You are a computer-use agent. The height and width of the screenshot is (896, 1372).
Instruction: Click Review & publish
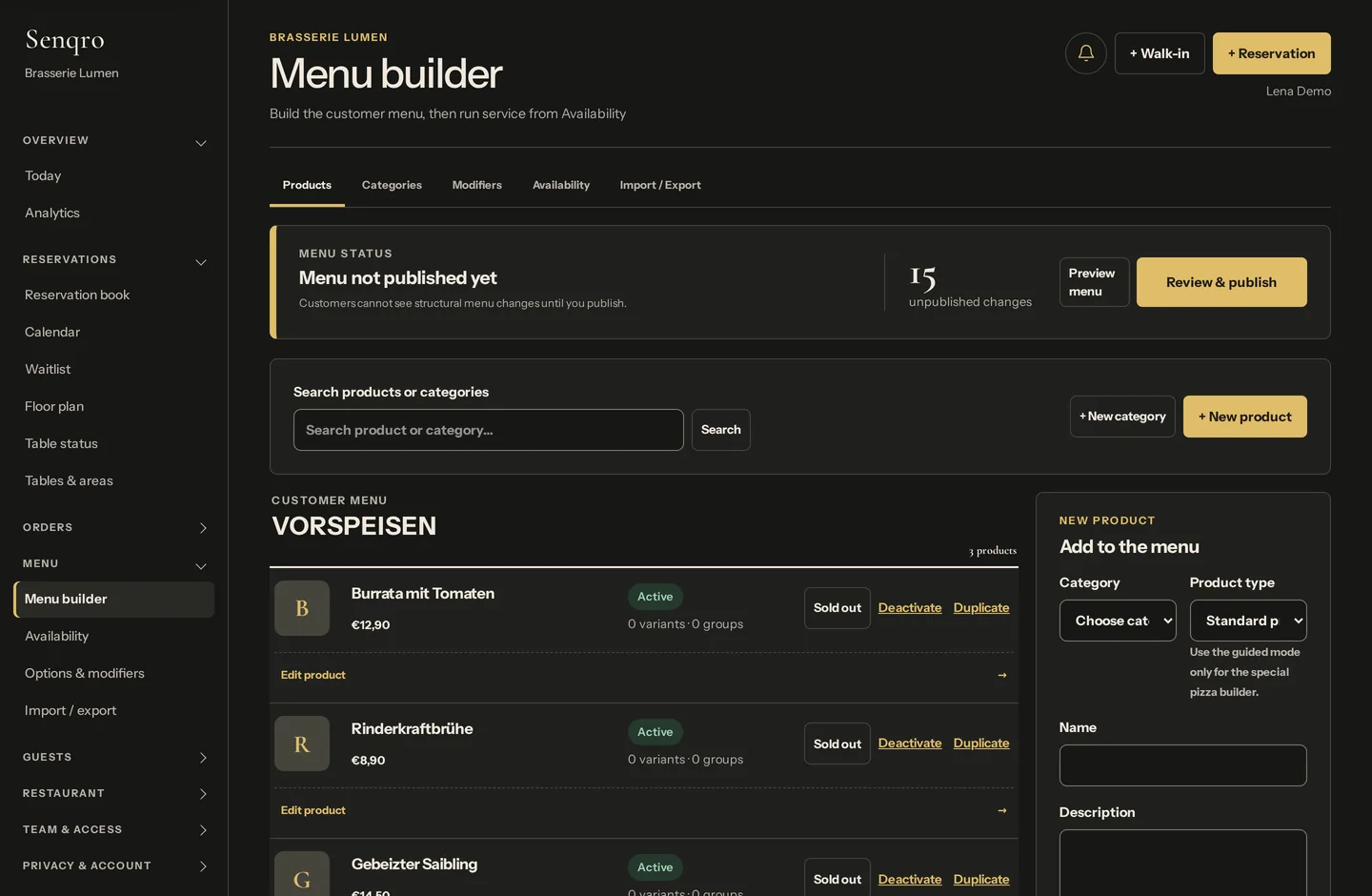pyautogui.click(x=1221, y=282)
